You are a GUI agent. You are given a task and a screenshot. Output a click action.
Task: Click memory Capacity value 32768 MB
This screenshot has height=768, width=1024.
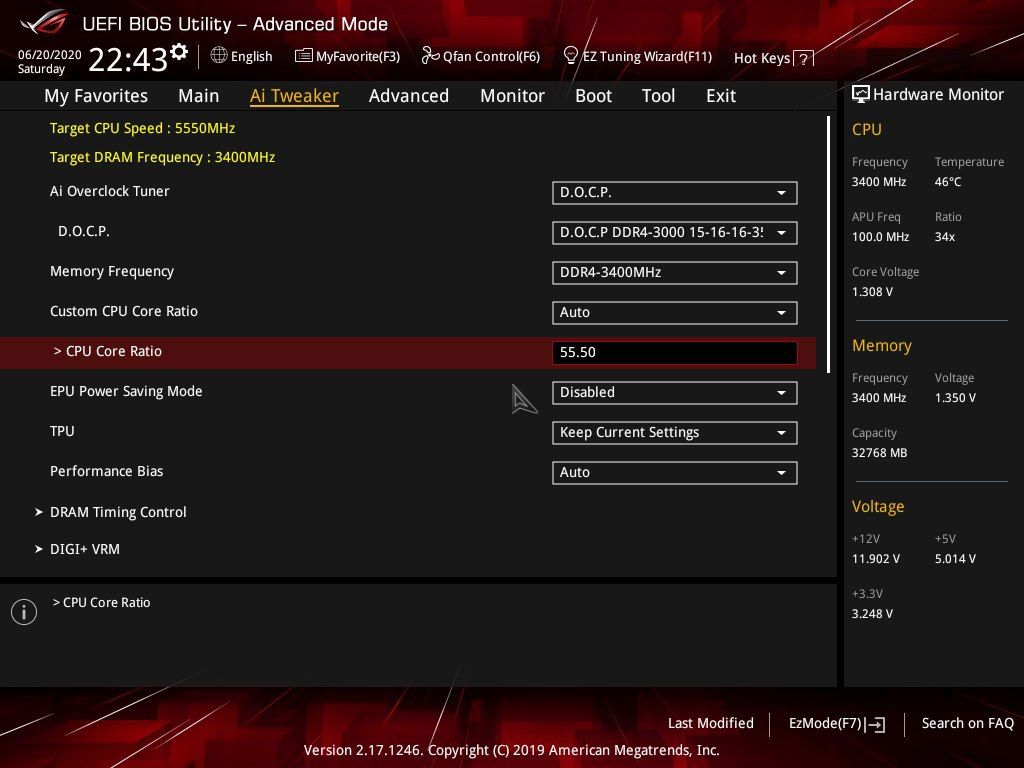point(879,453)
